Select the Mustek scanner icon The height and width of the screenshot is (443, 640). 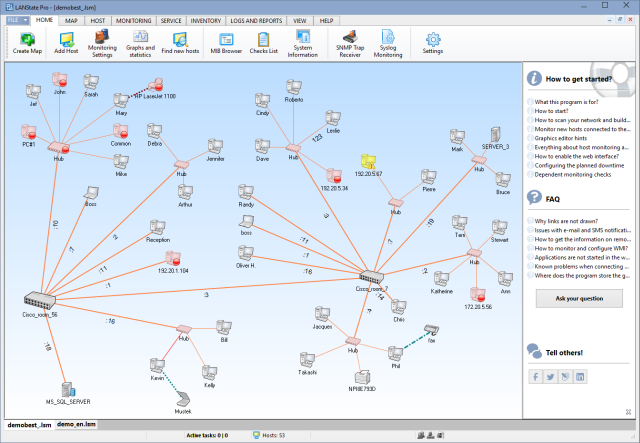[x=183, y=399]
